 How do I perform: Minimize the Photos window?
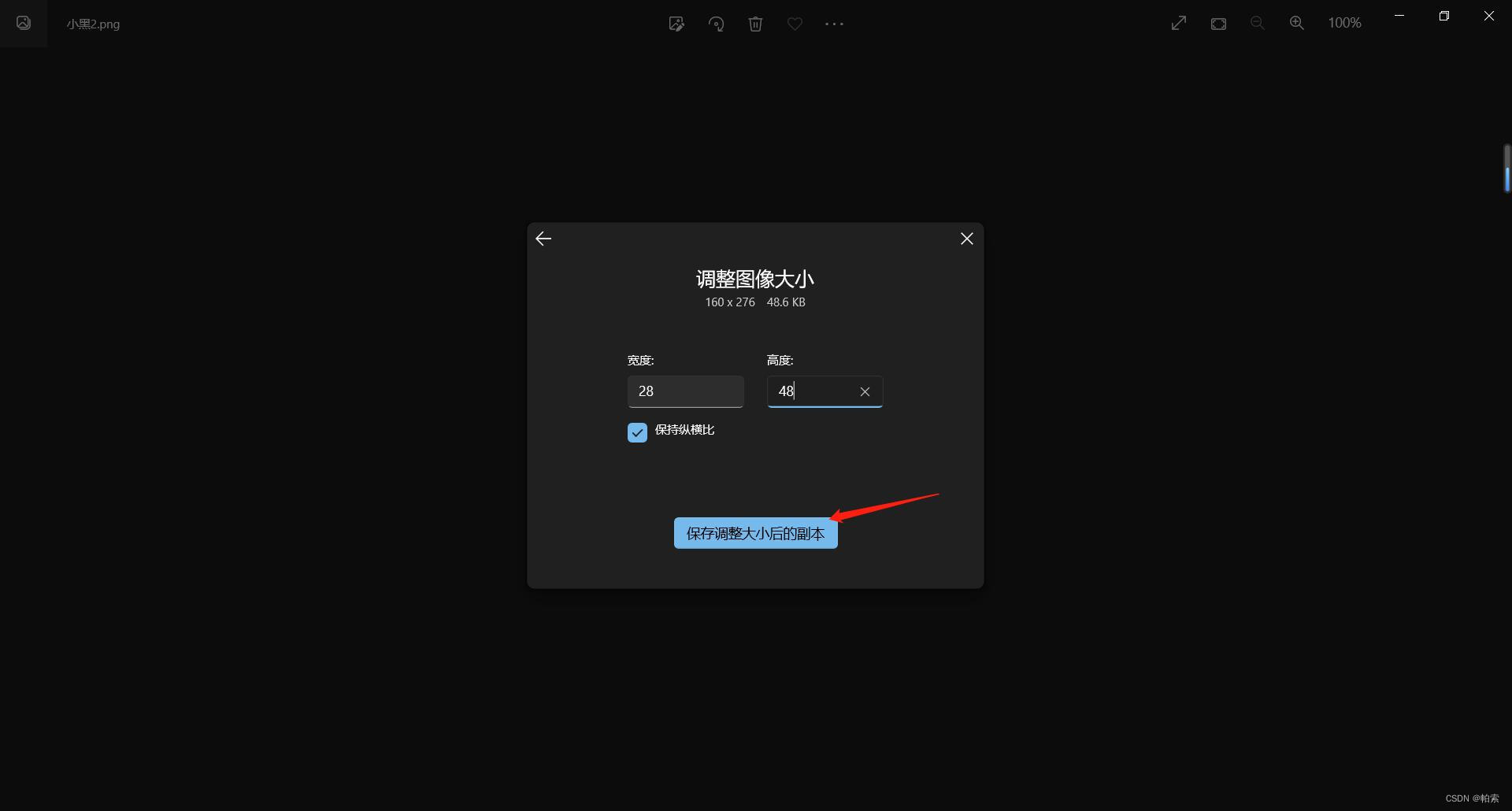tap(1399, 16)
